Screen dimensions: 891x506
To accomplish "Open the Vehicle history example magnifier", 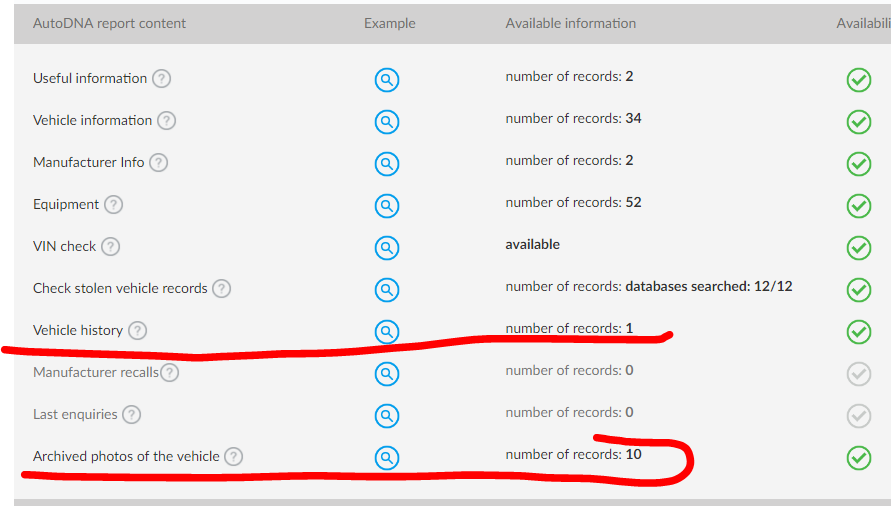I will 387,331.
